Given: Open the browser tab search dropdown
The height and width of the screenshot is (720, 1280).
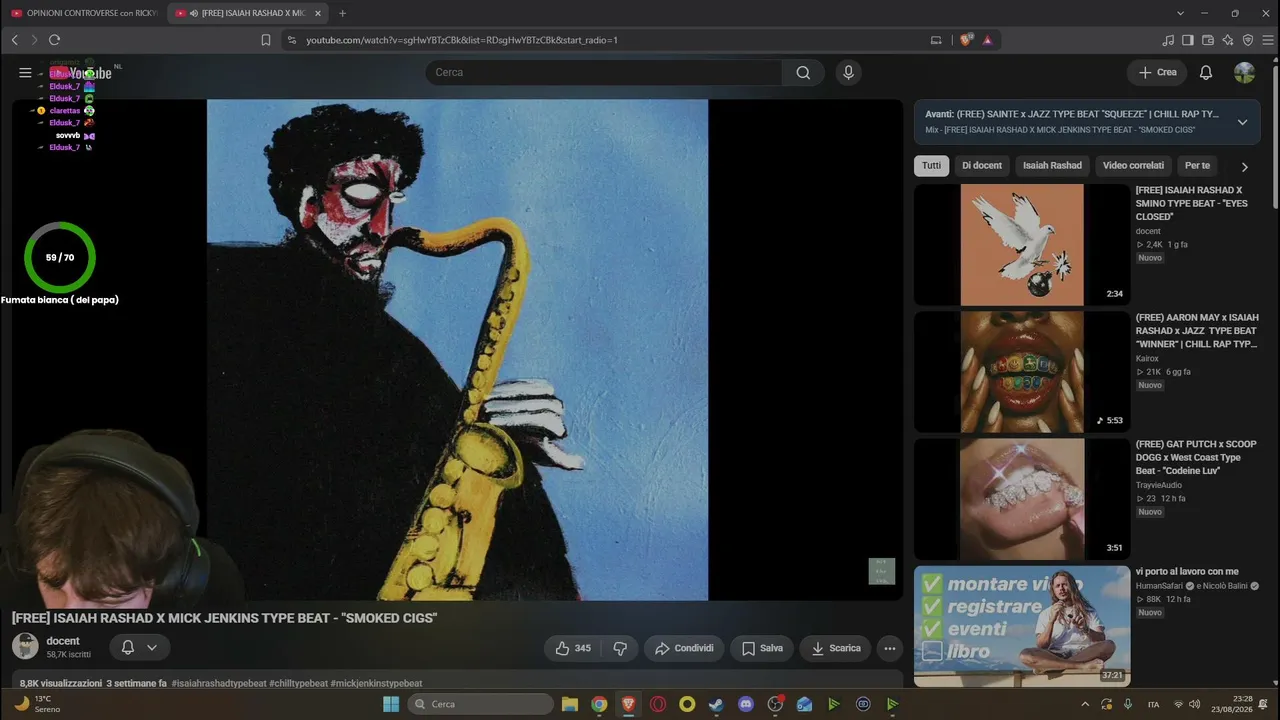Looking at the screenshot, I should pyautogui.click(x=1180, y=13).
